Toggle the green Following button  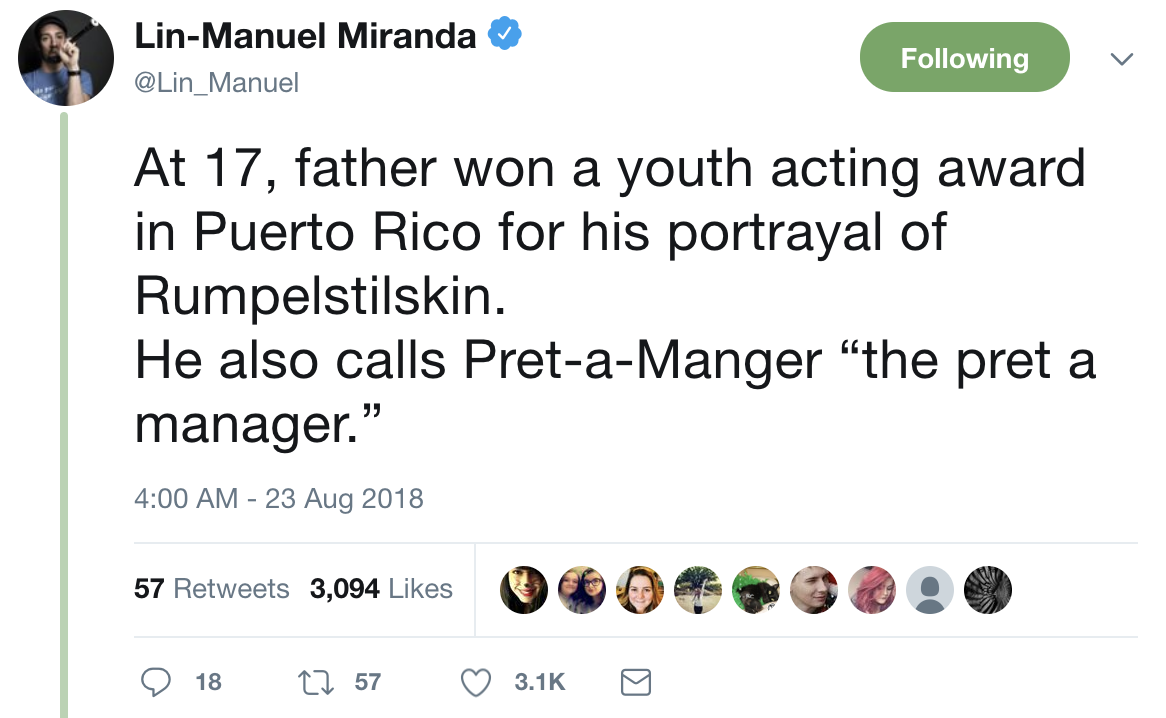tap(964, 58)
